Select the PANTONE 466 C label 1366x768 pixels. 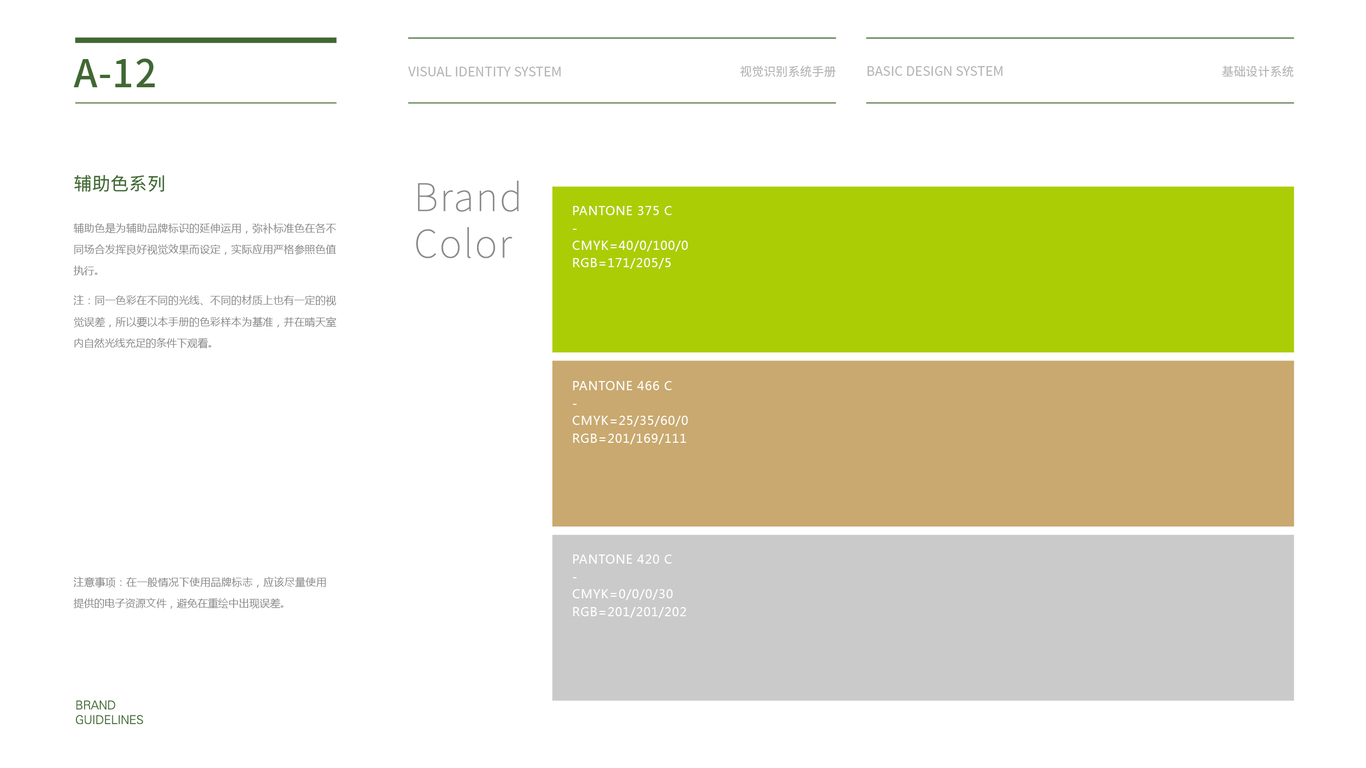[x=622, y=386]
